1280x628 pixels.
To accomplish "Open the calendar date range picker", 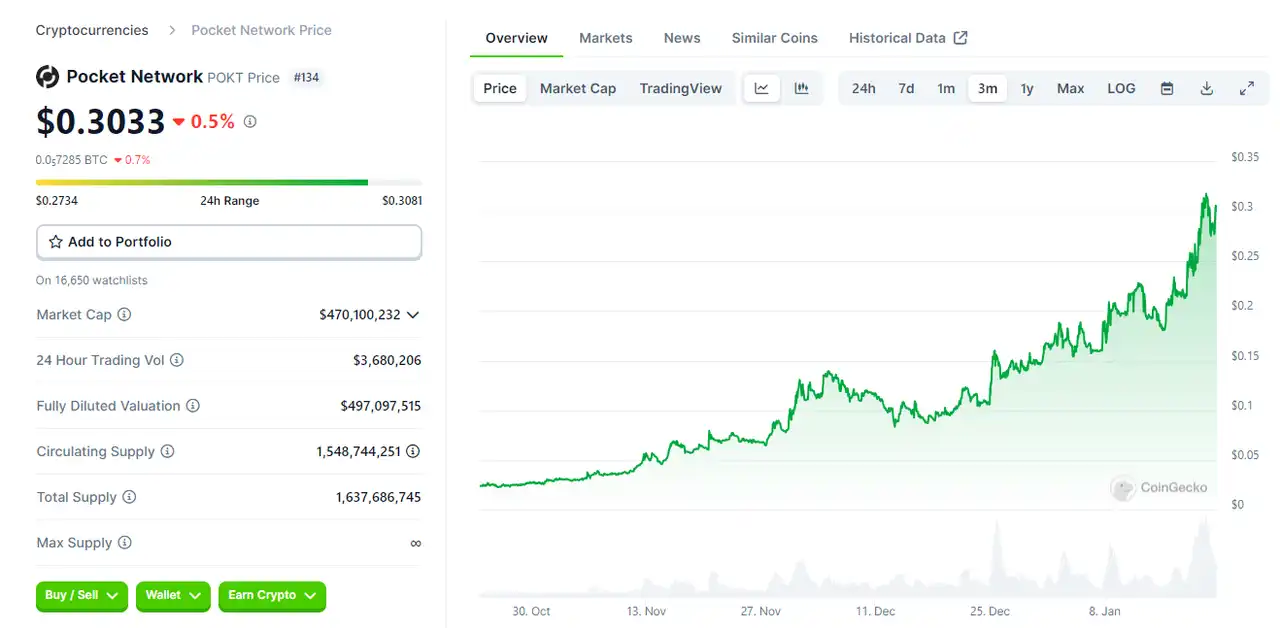I will point(1166,88).
